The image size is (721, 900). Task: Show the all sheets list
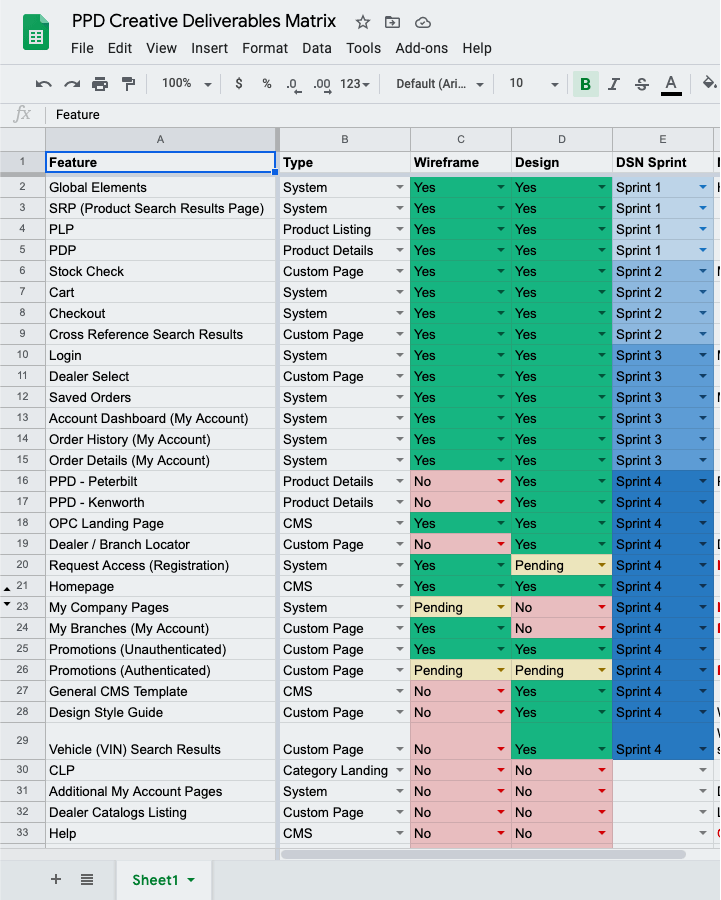(x=87, y=879)
